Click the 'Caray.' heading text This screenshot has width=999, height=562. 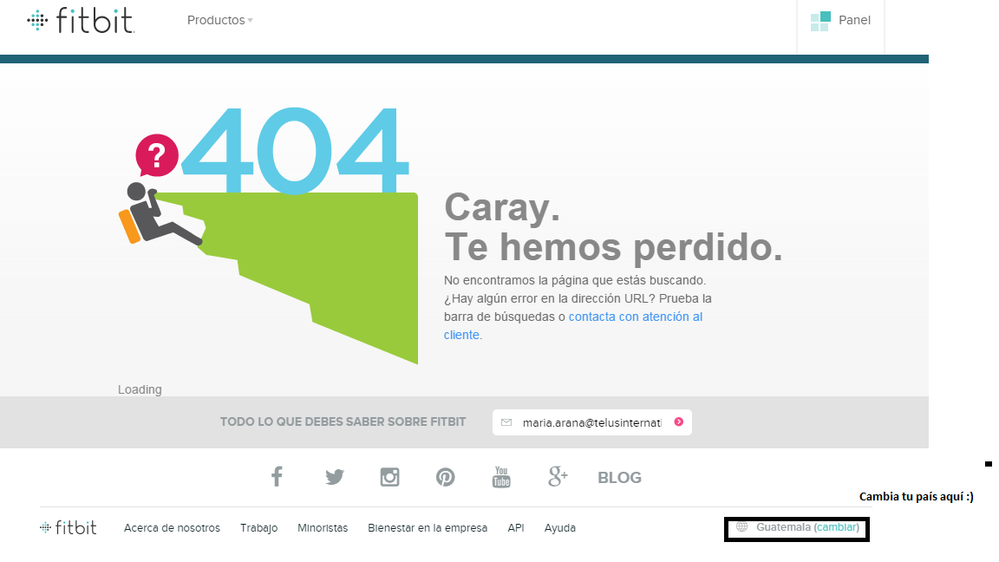pyautogui.click(x=502, y=208)
